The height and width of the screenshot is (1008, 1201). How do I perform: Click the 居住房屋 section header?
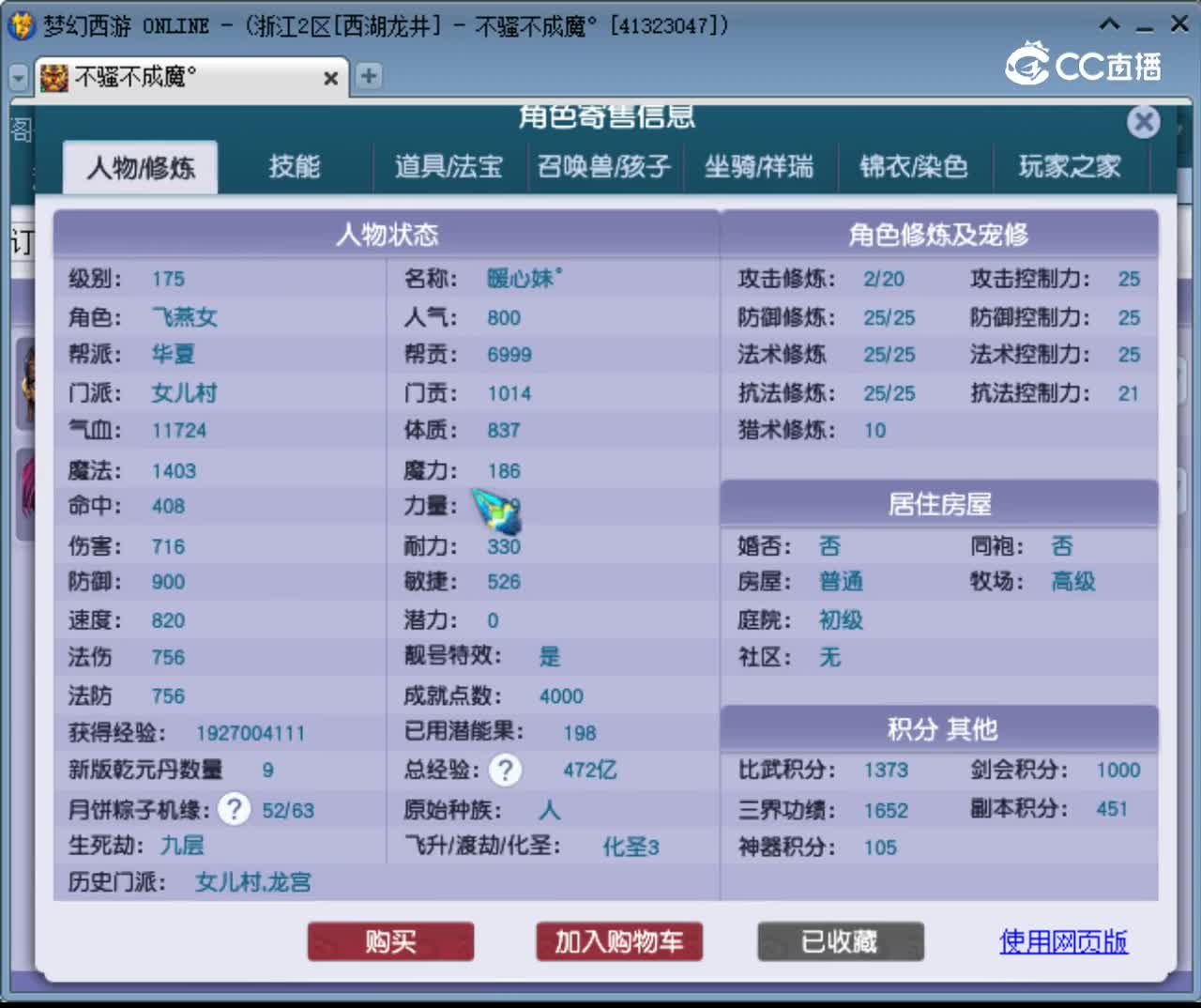click(x=939, y=504)
